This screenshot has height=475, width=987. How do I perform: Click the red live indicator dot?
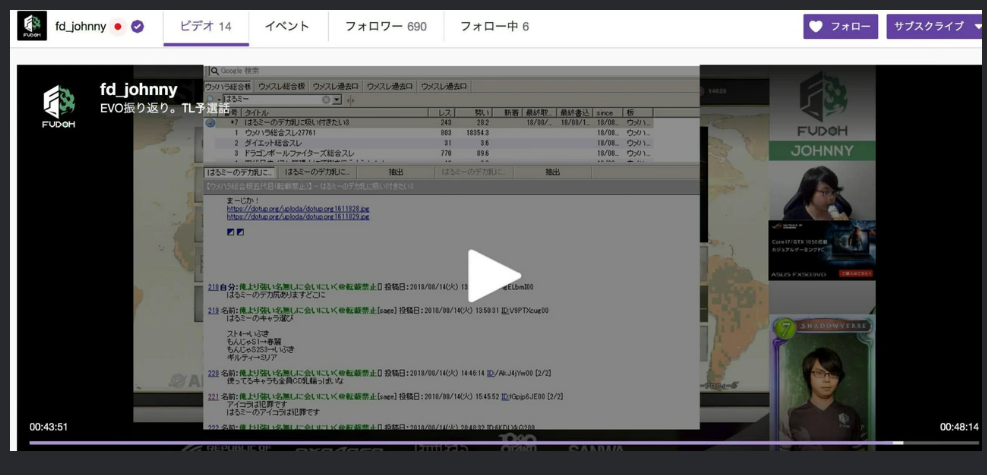point(118,27)
